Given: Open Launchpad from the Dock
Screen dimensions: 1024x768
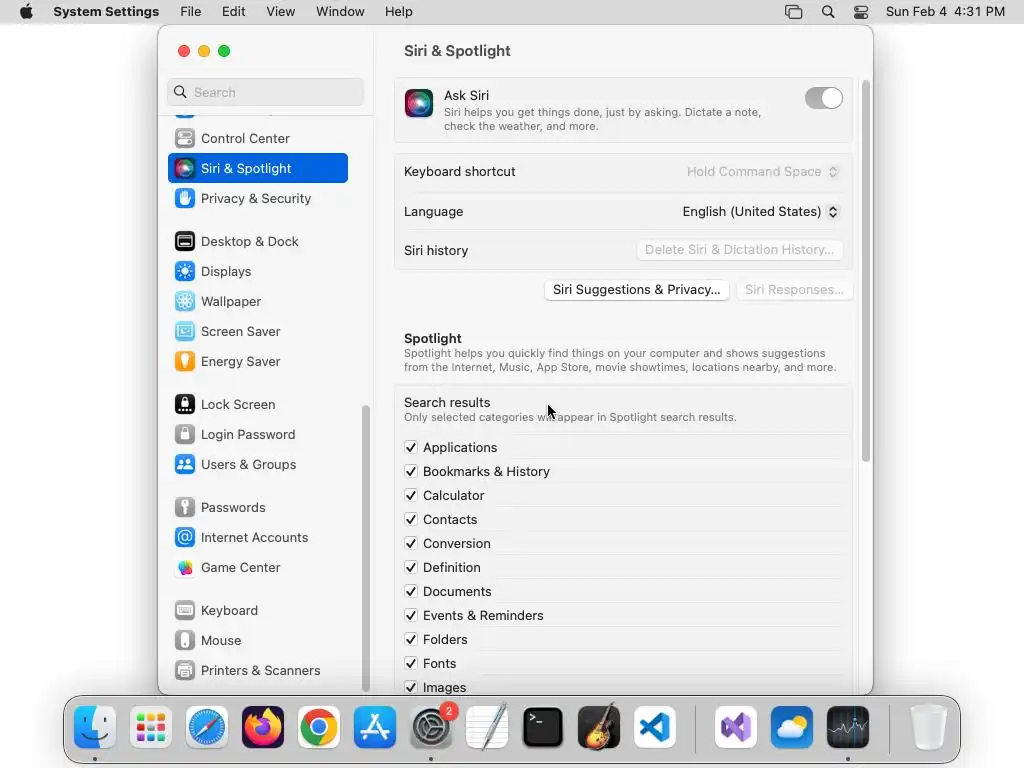Looking at the screenshot, I should coord(151,727).
